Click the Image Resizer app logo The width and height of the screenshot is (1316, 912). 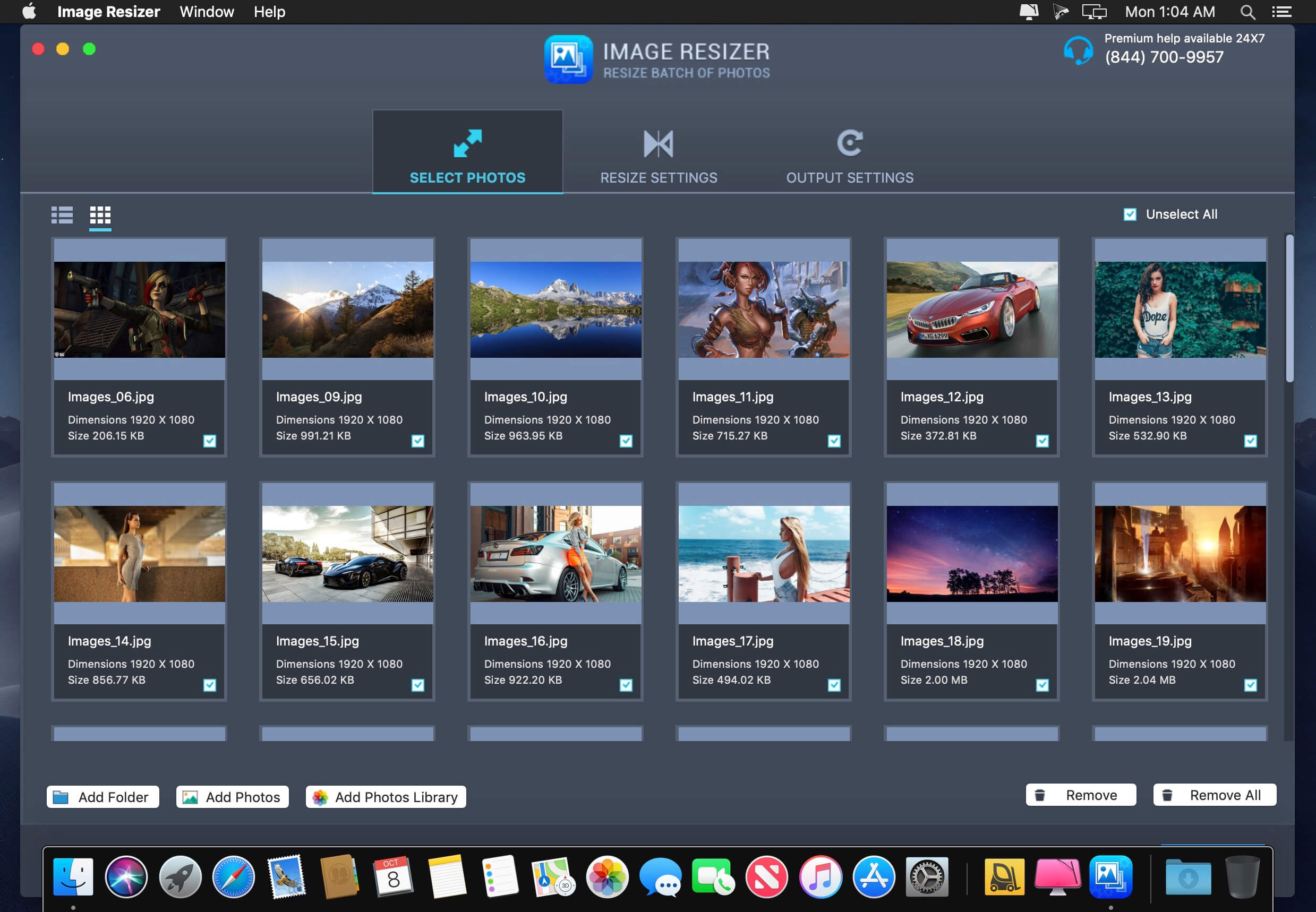point(568,59)
